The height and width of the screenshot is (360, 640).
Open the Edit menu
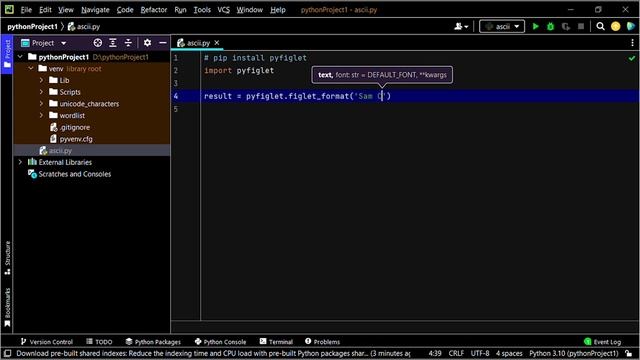click(45, 10)
